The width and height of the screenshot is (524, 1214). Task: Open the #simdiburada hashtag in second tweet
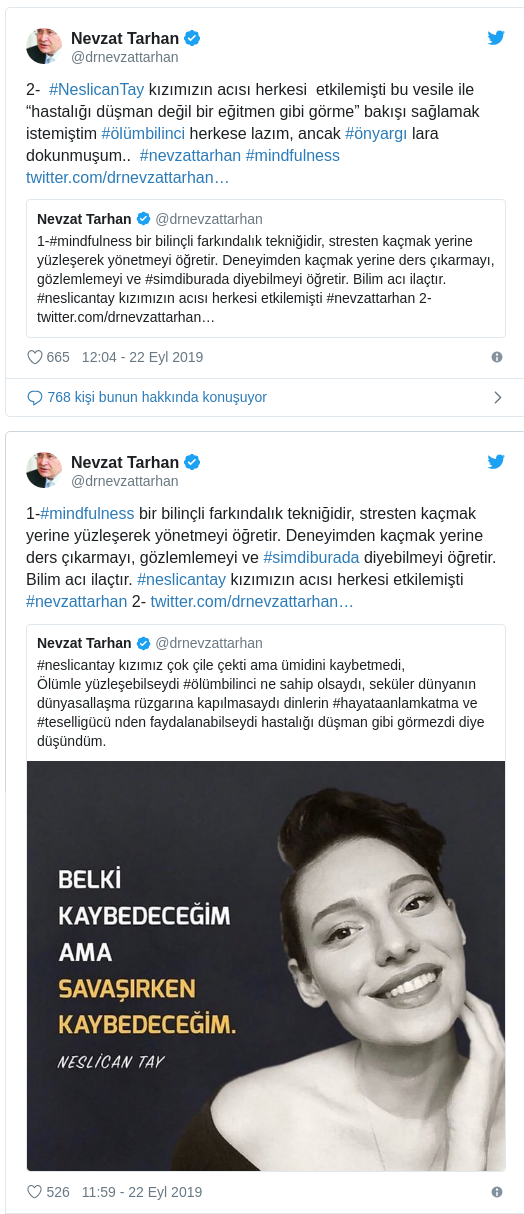(x=311, y=558)
